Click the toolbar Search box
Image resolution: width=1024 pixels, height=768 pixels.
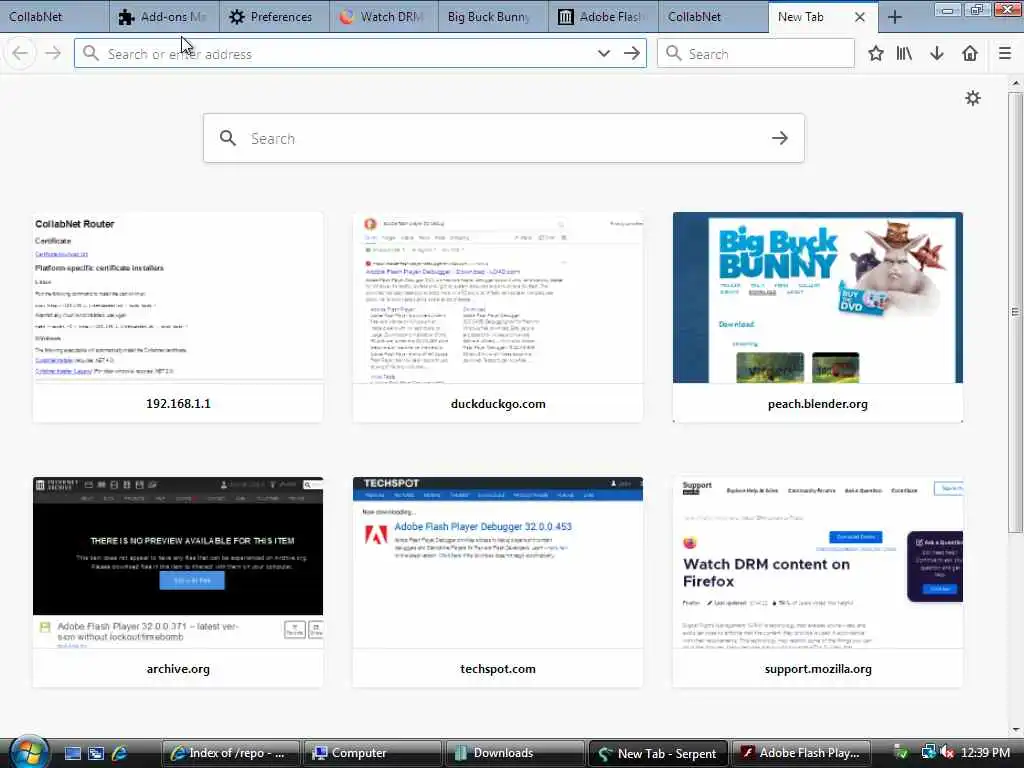tap(756, 54)
